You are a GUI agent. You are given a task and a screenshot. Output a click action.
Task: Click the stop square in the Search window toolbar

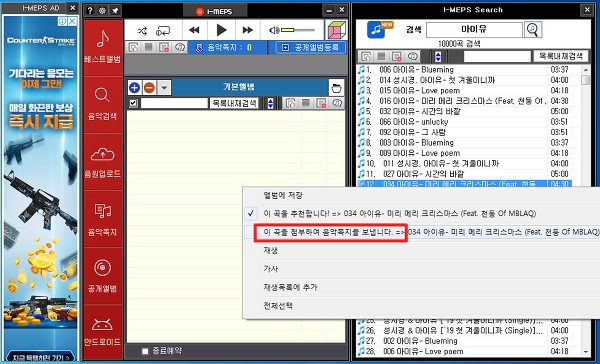coord(381,57)
